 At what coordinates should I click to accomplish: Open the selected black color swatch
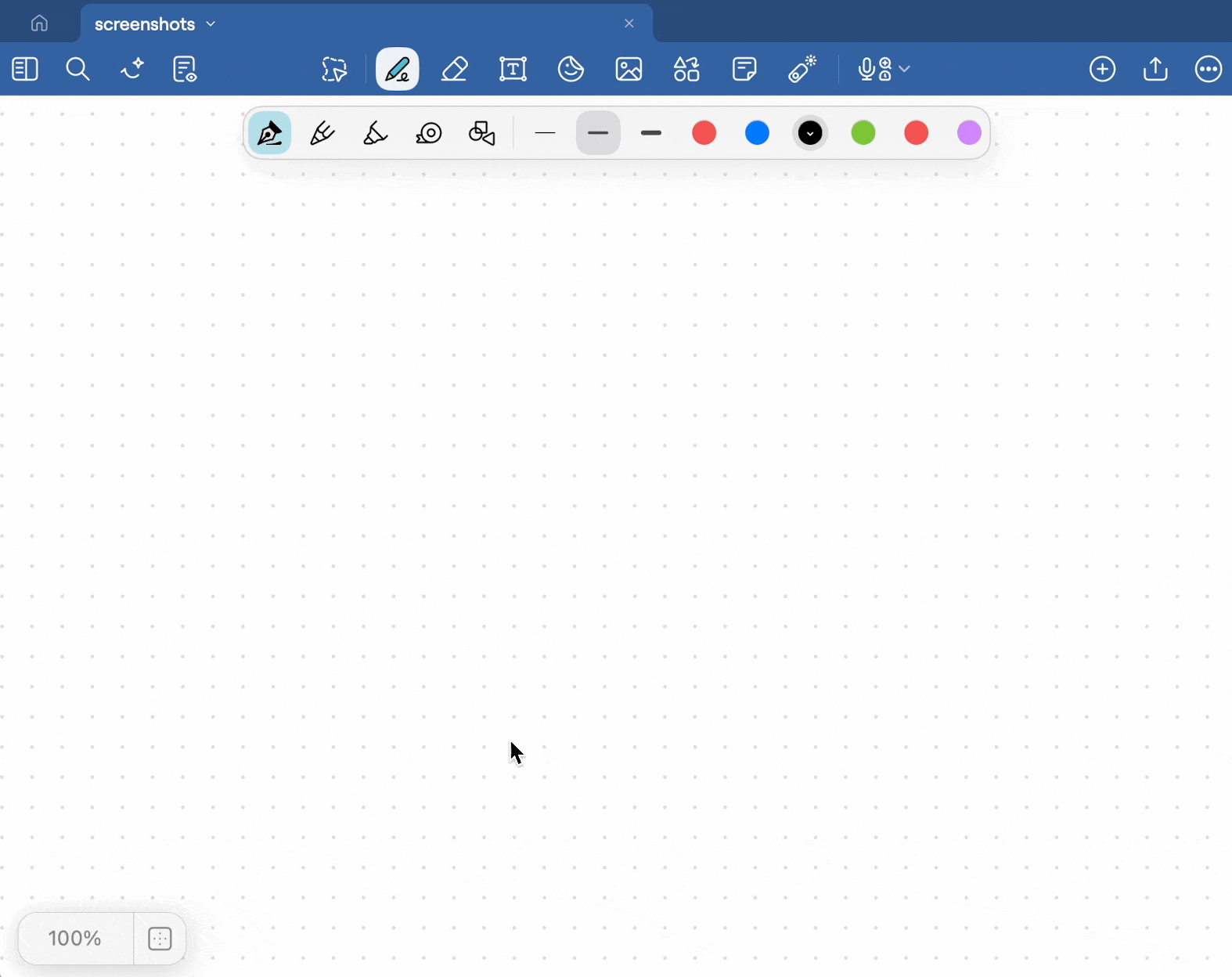click(810, 133)
